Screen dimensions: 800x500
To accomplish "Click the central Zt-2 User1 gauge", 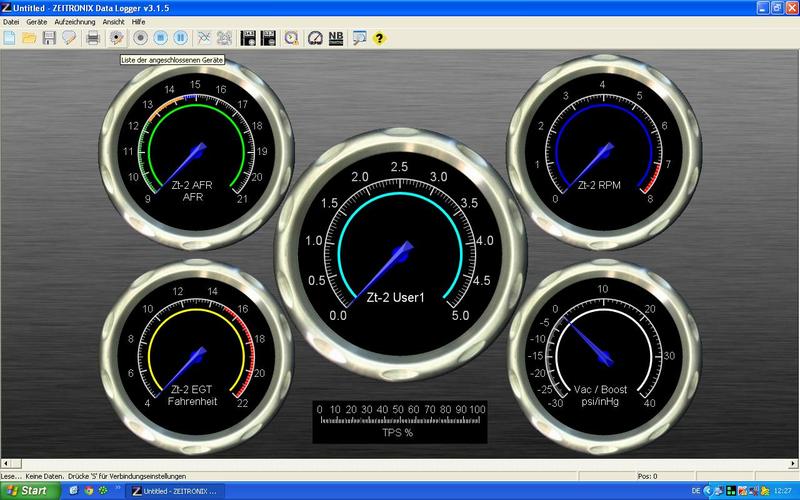I will (401, 254).
